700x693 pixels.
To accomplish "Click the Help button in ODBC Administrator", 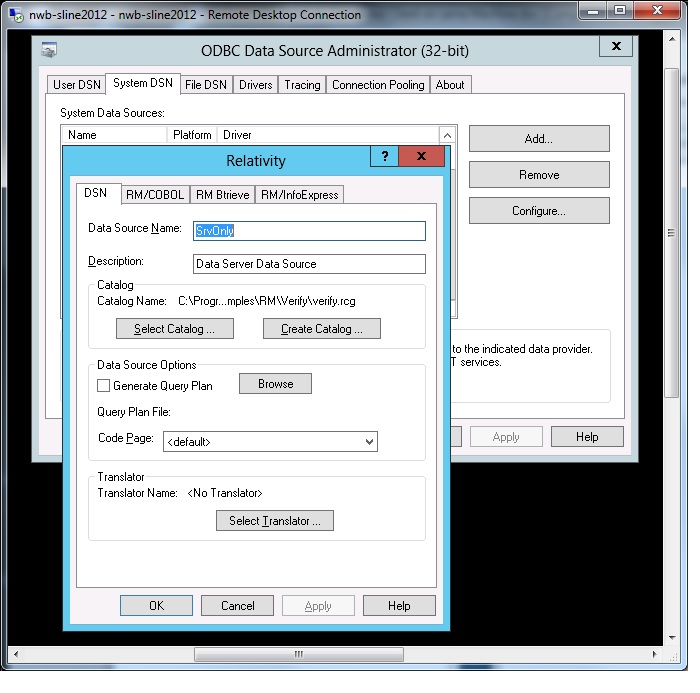I will 587,436.
